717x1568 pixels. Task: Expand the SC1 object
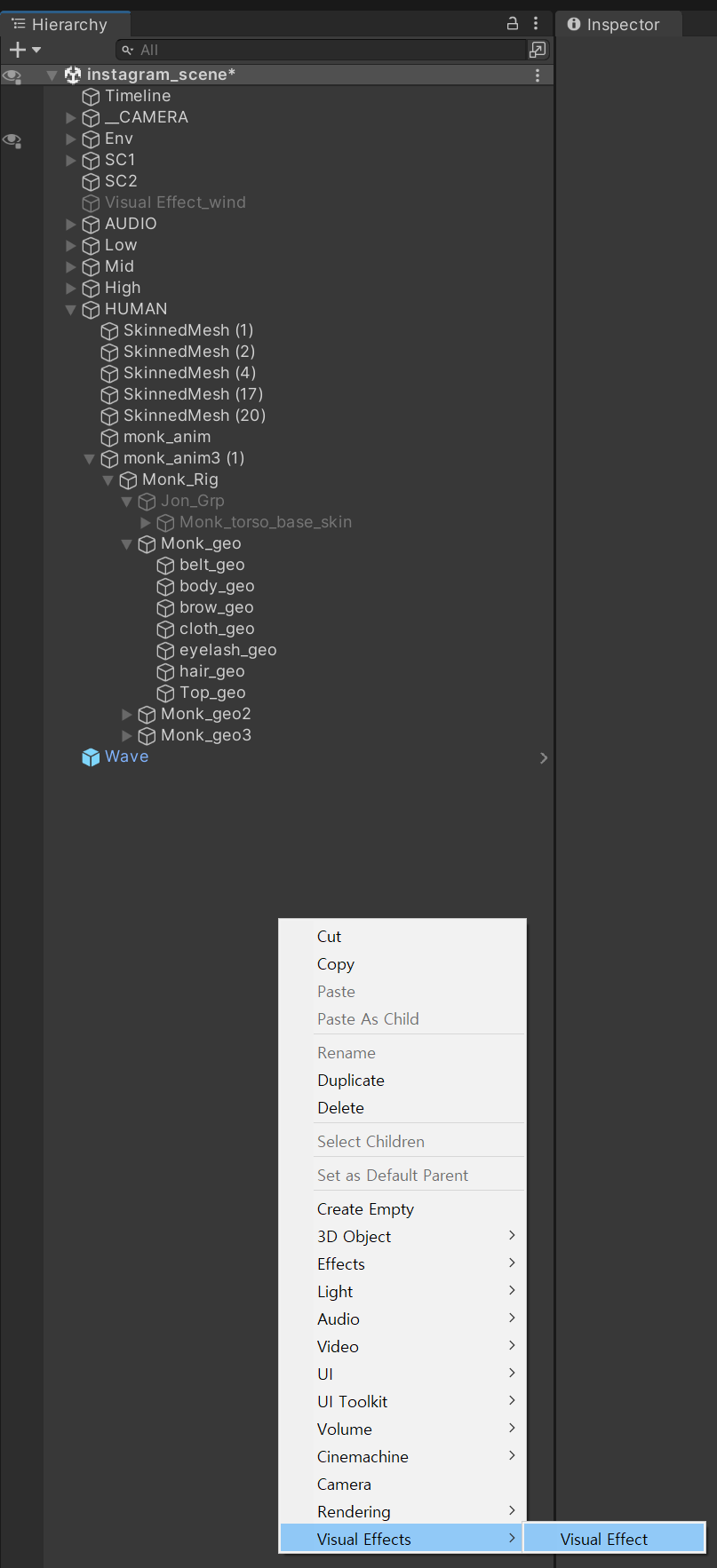pyautogui.click(x=71, y=160)
